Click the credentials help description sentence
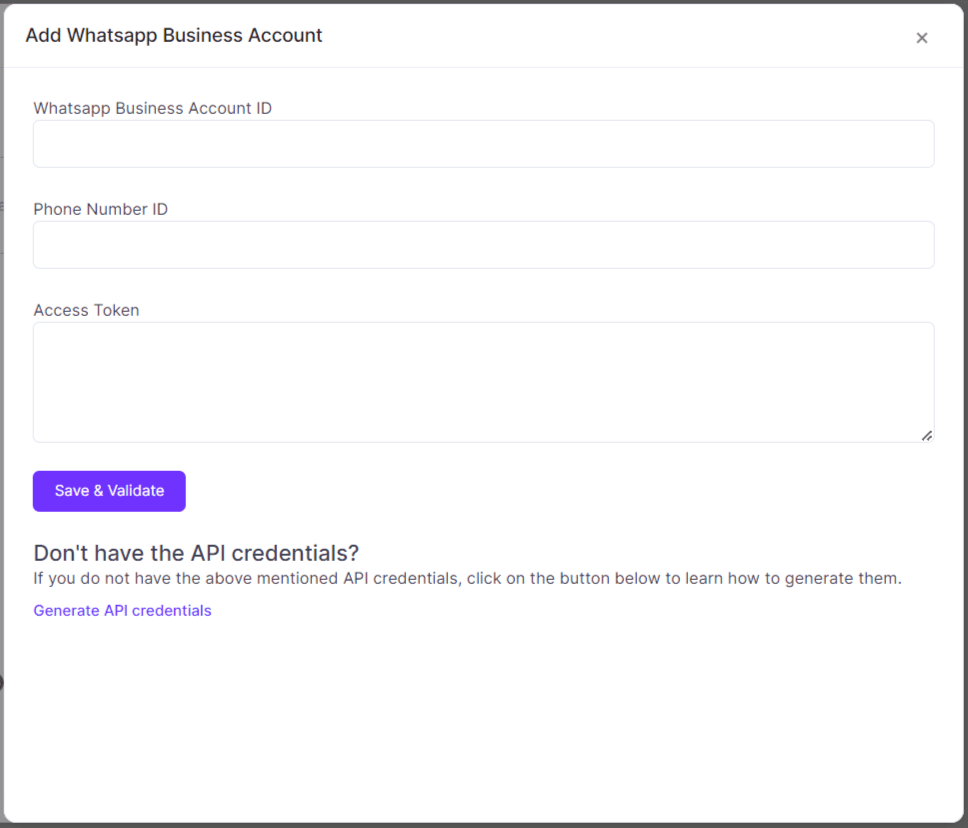The image size is (968, 828). click(x=464, y=578)
